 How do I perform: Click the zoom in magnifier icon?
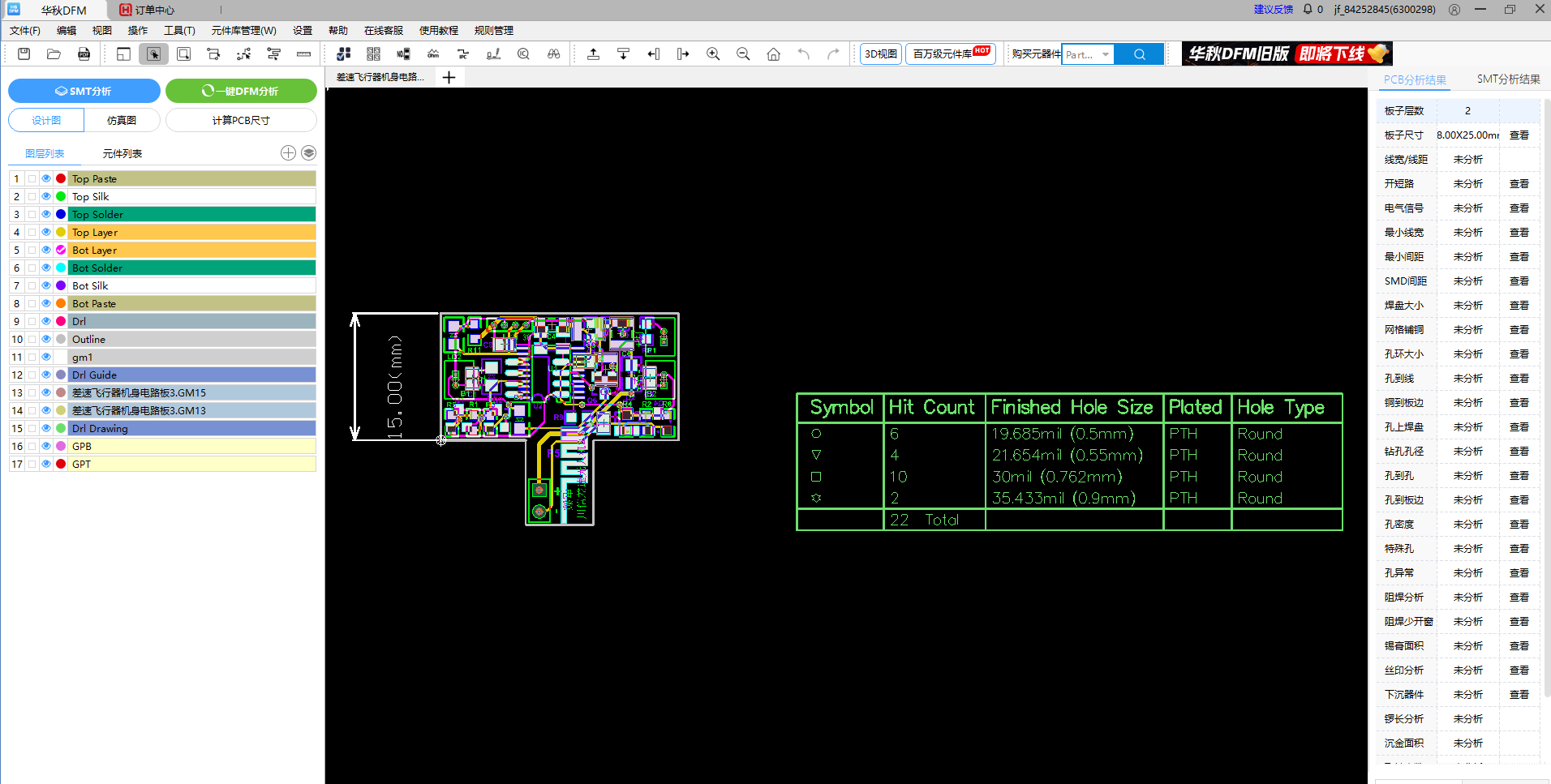pos(713,54)
